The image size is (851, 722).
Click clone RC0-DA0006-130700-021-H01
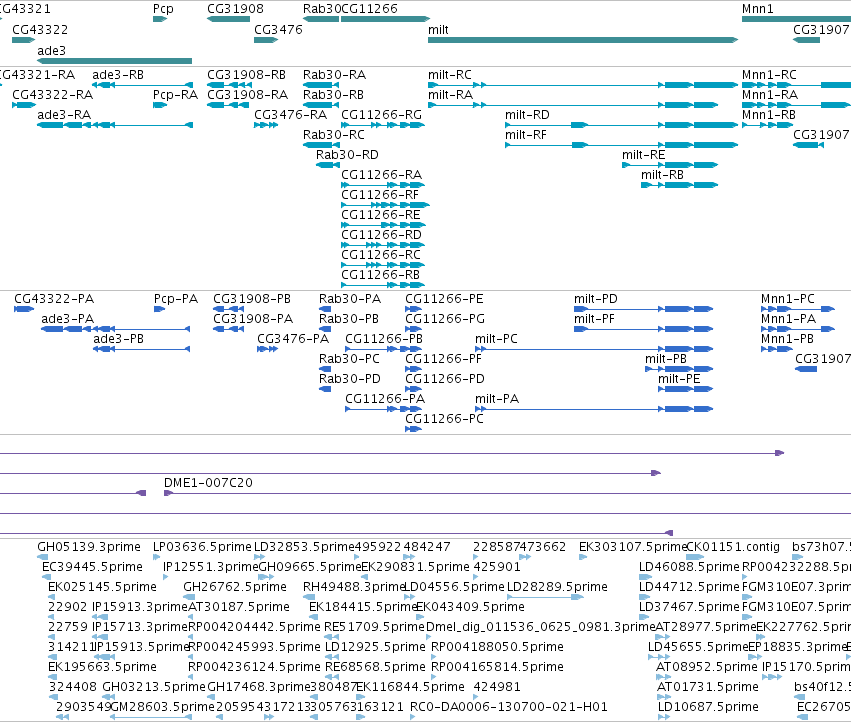point(509,707)
